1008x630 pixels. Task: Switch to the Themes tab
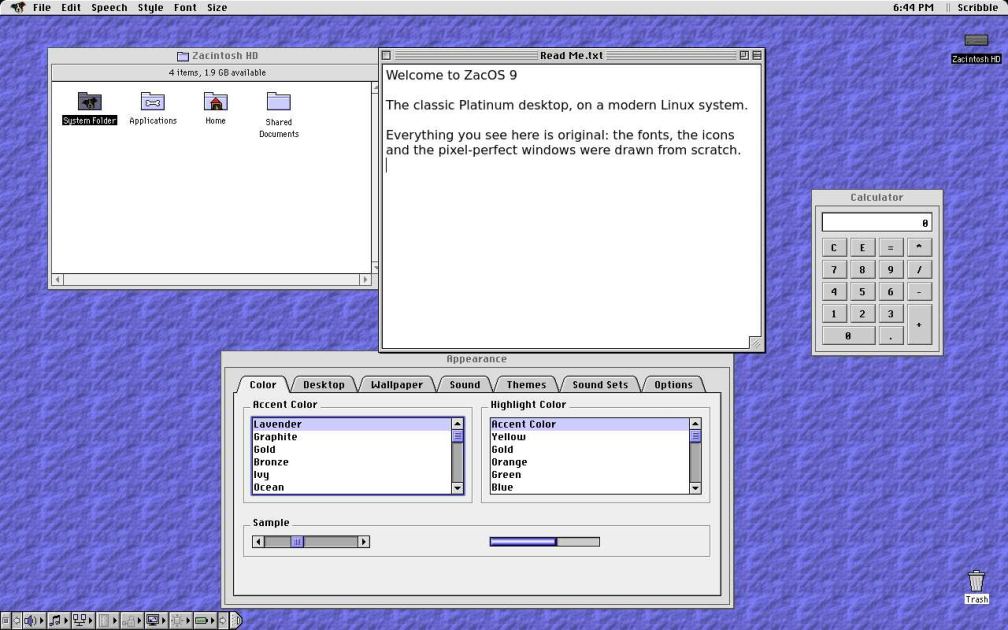point(526,384)
